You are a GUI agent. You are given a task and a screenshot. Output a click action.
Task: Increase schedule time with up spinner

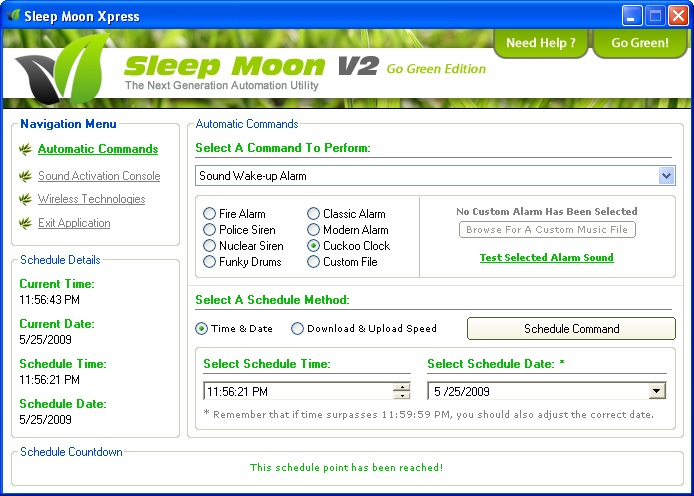(401, 387)
